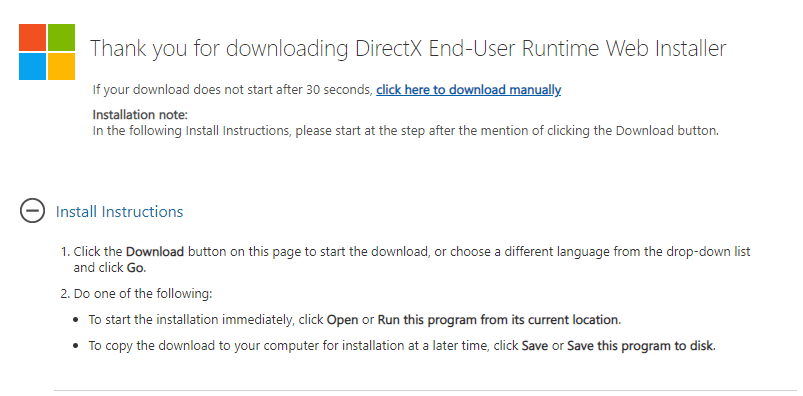Screen dimensions: 803x396
Task: Click the second bullet point marker
Action: tap(76, 346)
